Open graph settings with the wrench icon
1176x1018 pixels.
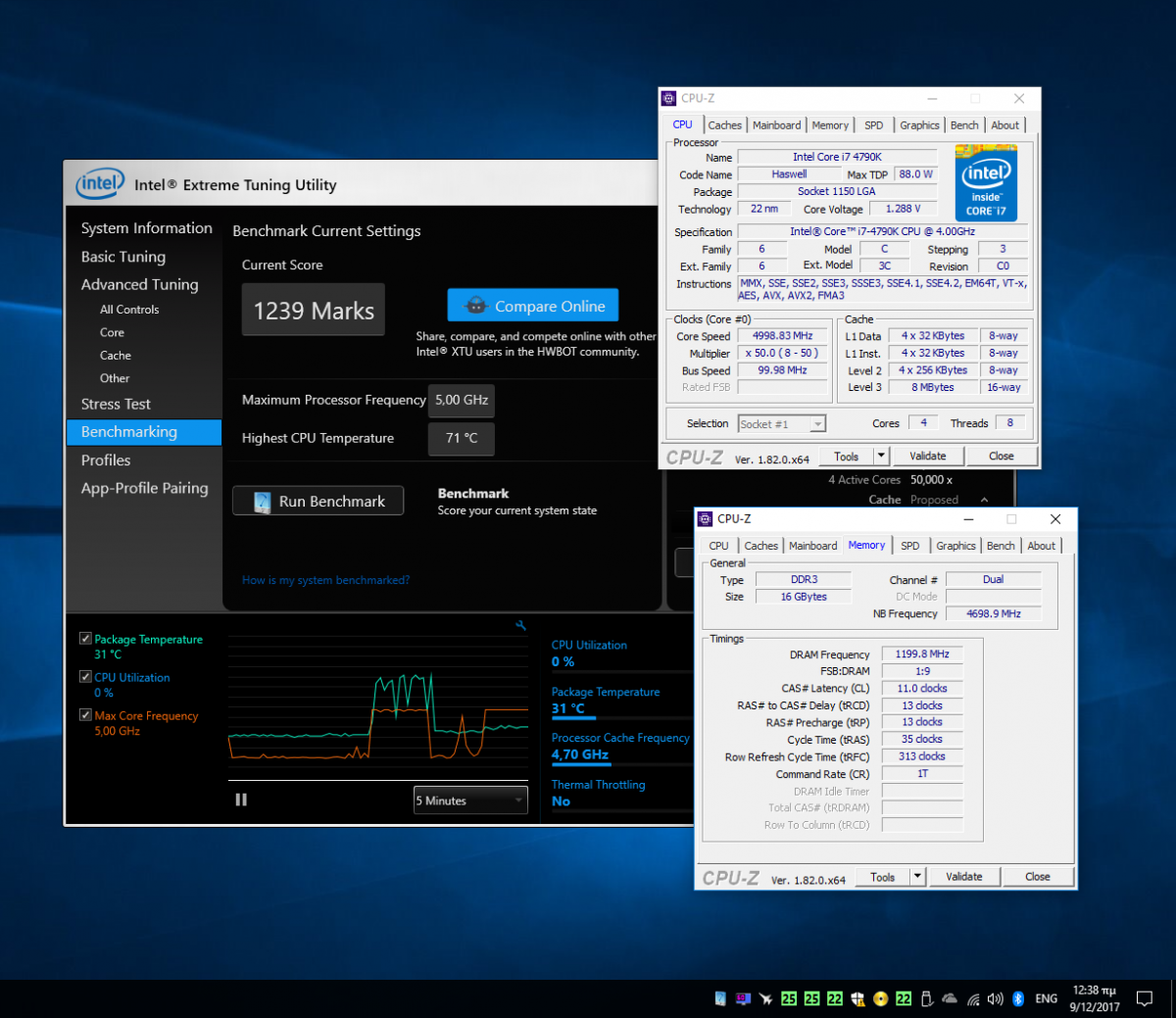tap(520, 625)
